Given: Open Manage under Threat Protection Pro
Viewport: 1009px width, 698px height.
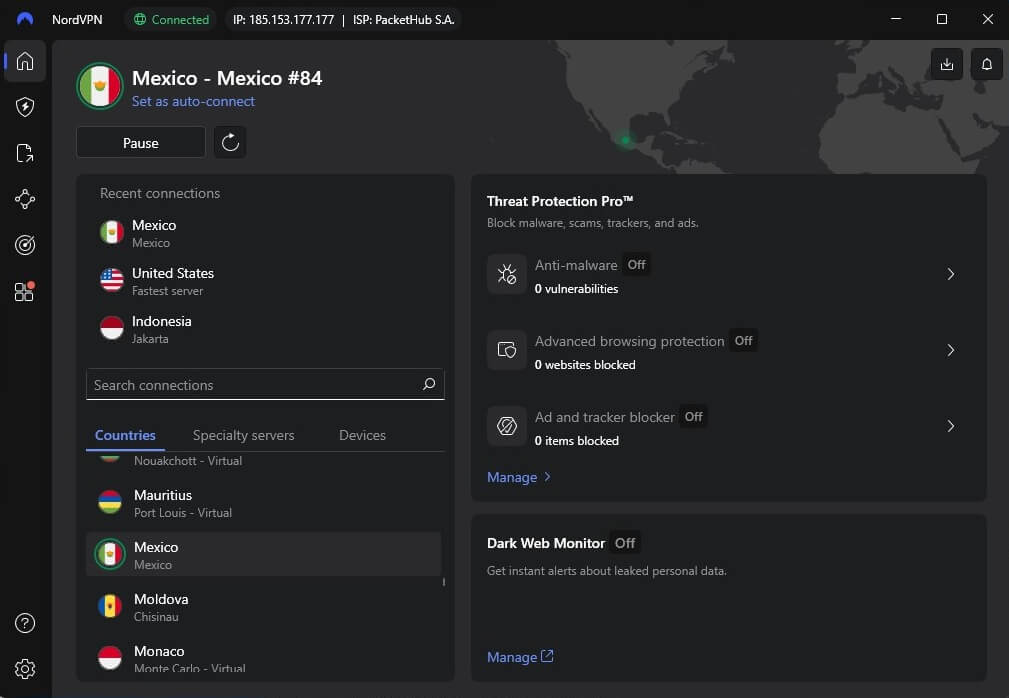Looking at the screenshot, I should pos(519,477).
